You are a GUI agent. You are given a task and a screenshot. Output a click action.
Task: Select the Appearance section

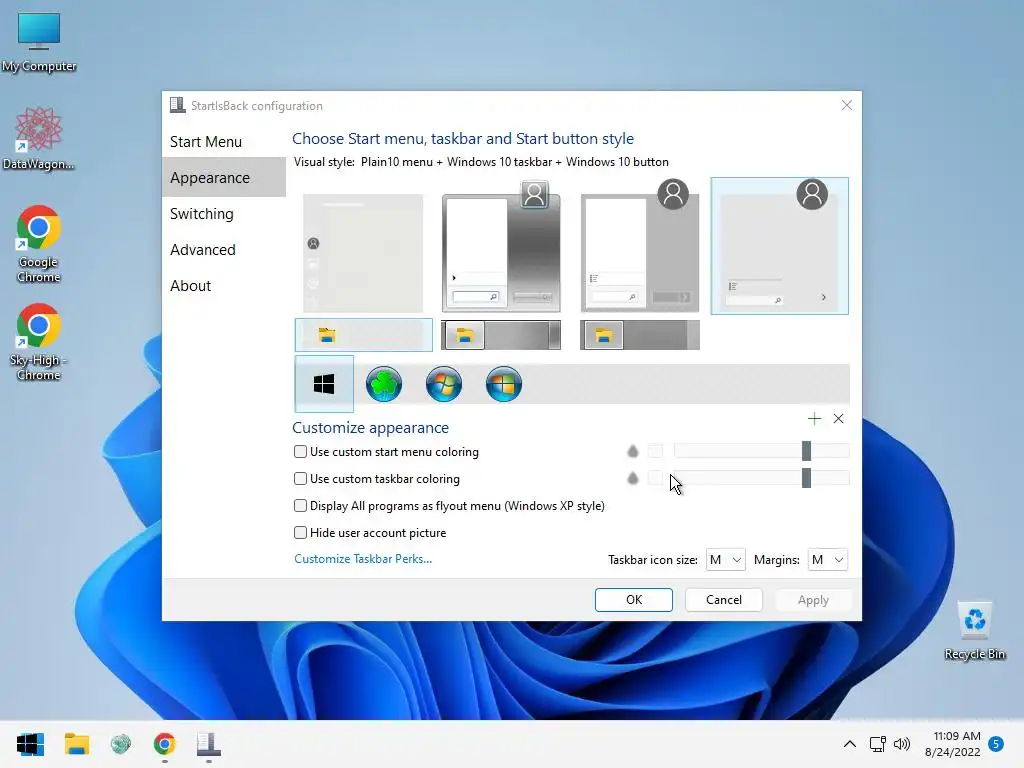224,178
